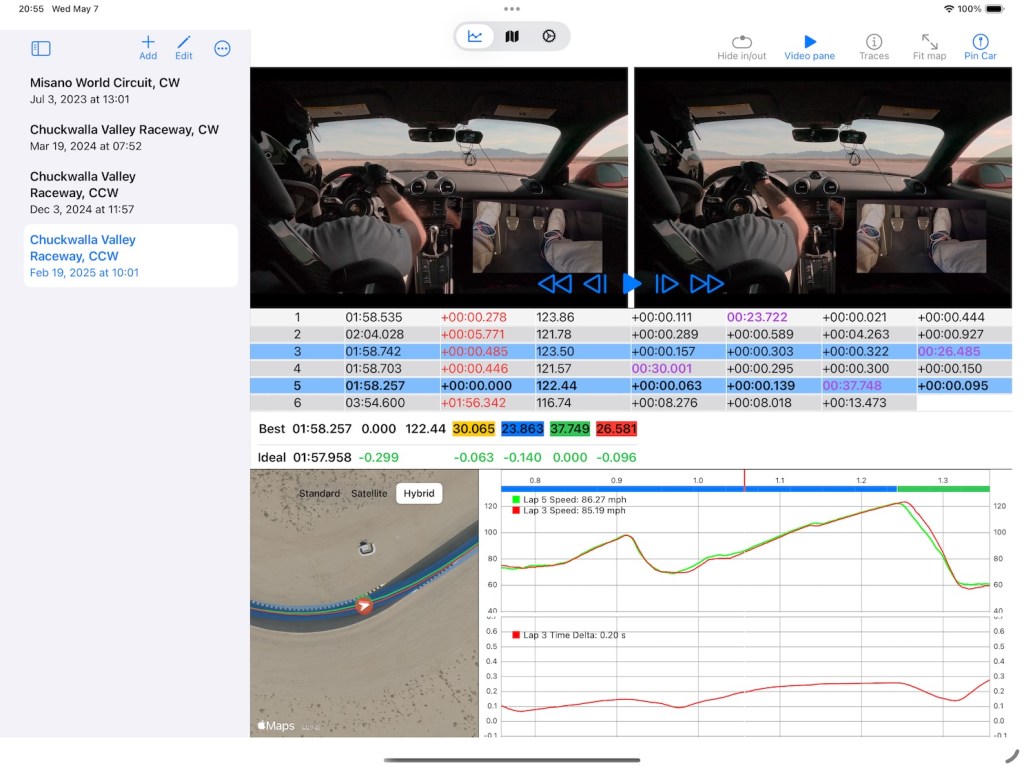This screenshot has width=1024, height=768.
Task: Rewind video with double-left arrows
Action: (554, 284)
